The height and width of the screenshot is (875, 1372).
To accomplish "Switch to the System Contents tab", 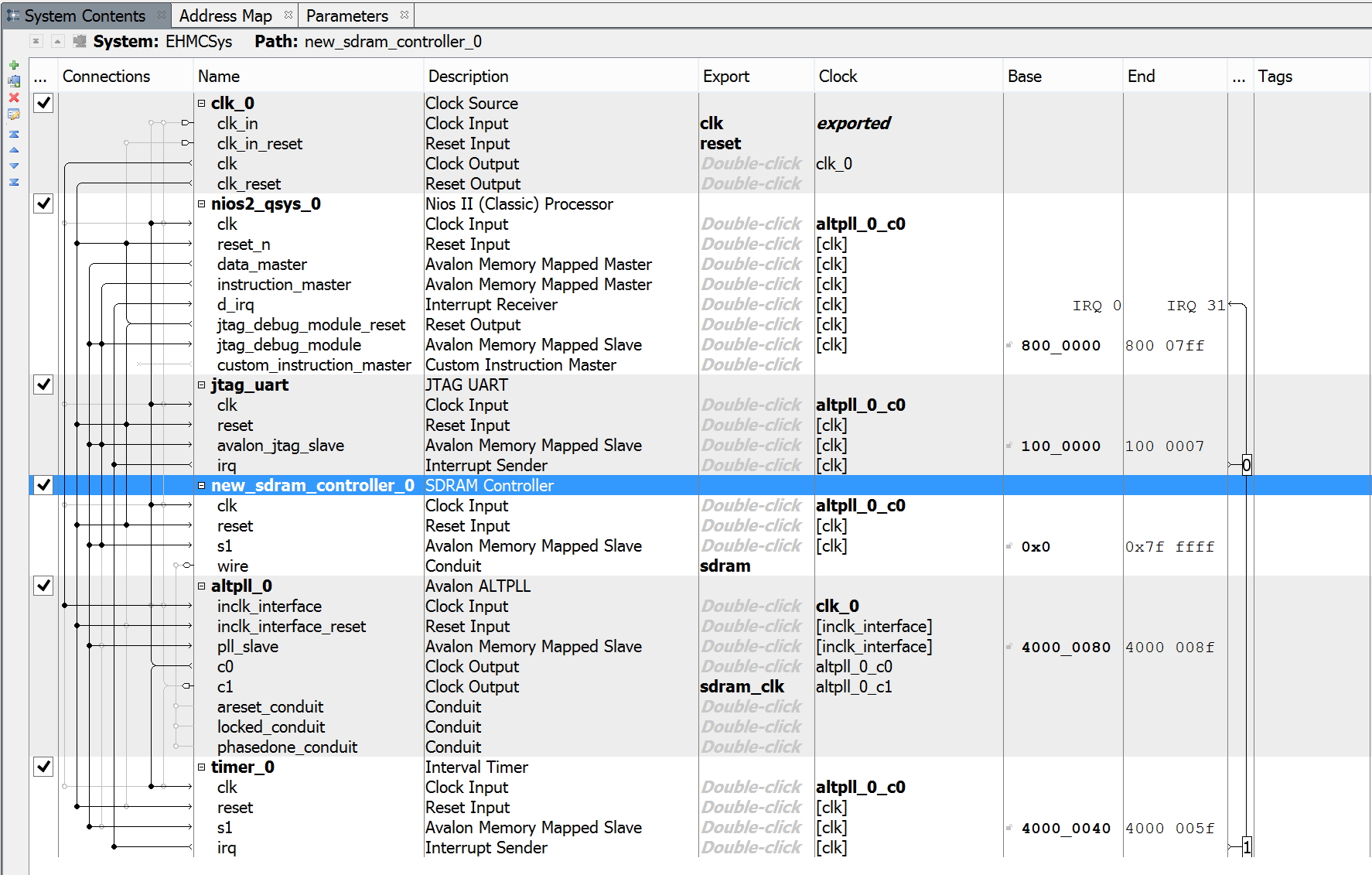I will (85, 15).
